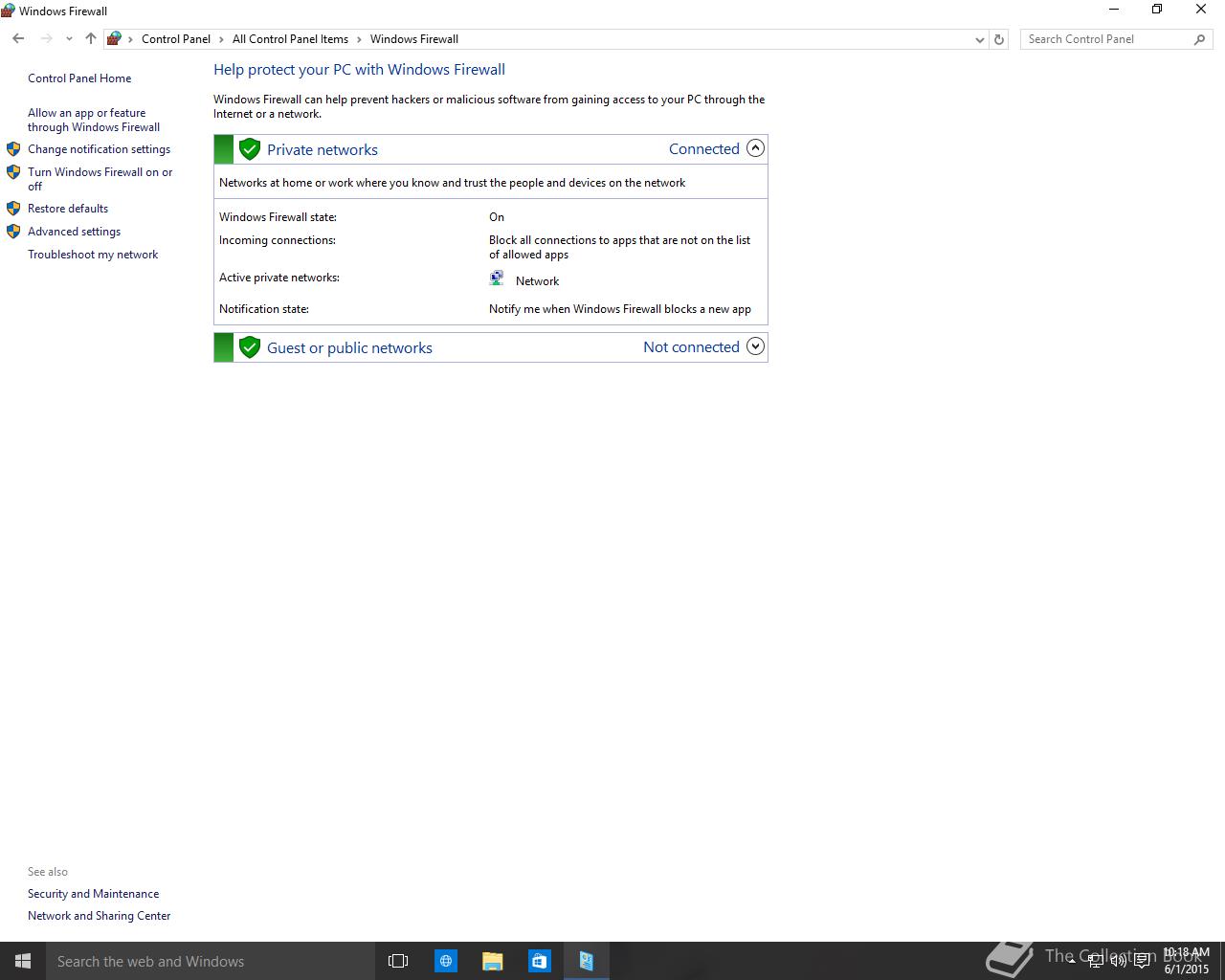Expand chevron after Control Panel breadcrumb
The height and width of the screenshot is (980, 1225).
click(221, 39)
